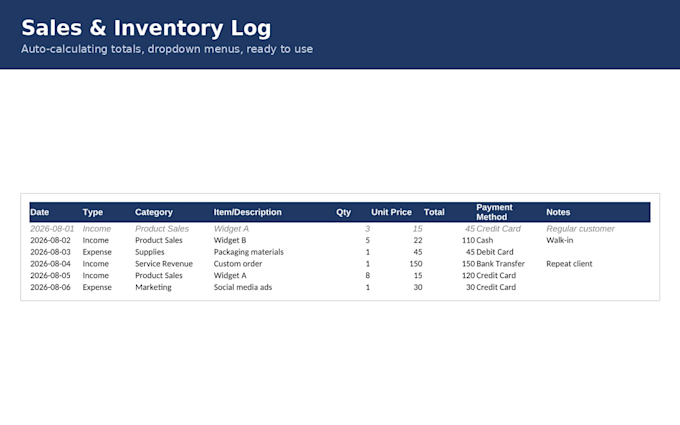Click quantity "3" in the Widget A sample row
The width and height of the screenshot is (680, 425).
point(367,229)
